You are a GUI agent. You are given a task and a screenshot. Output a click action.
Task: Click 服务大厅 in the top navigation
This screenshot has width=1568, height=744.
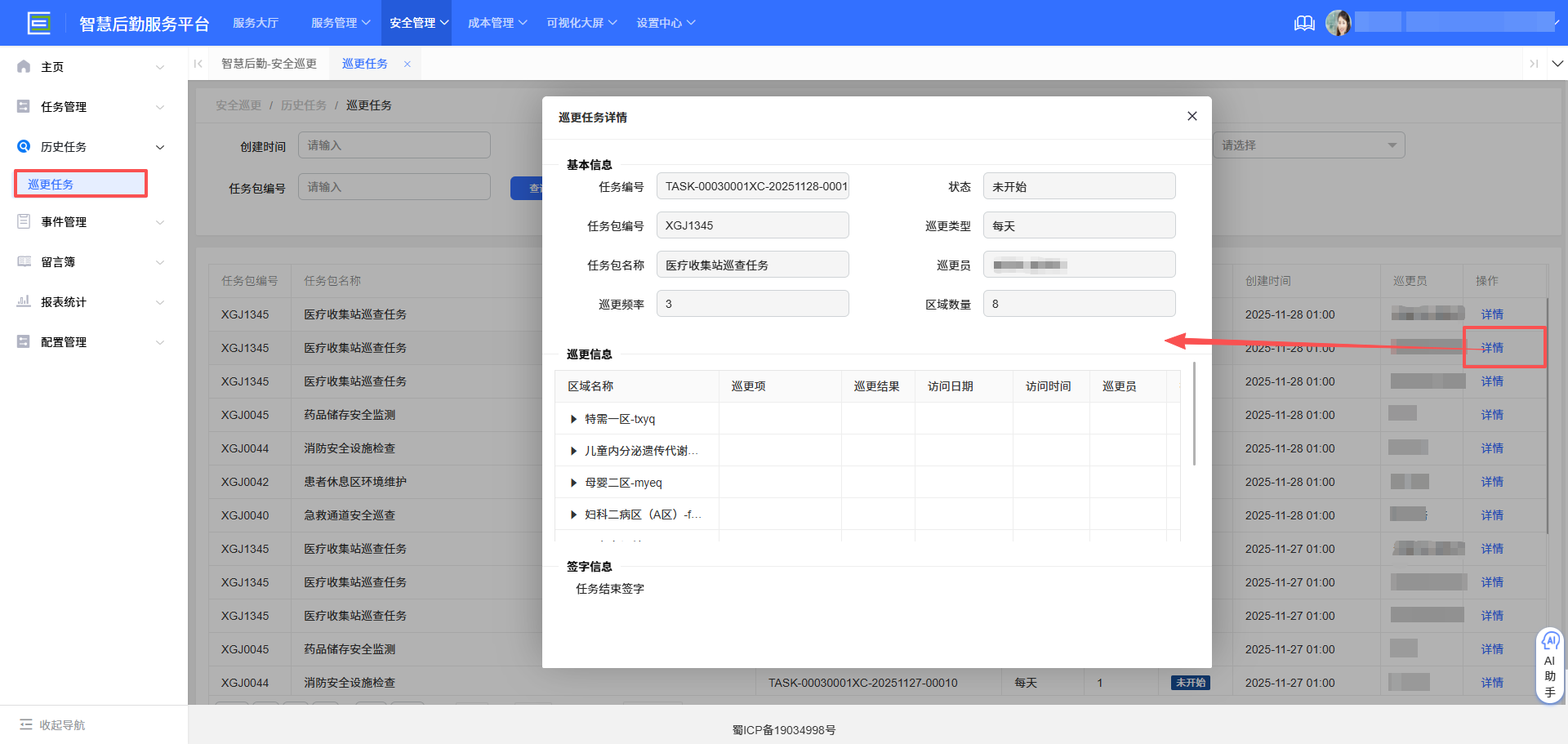[x=256, y=23]
